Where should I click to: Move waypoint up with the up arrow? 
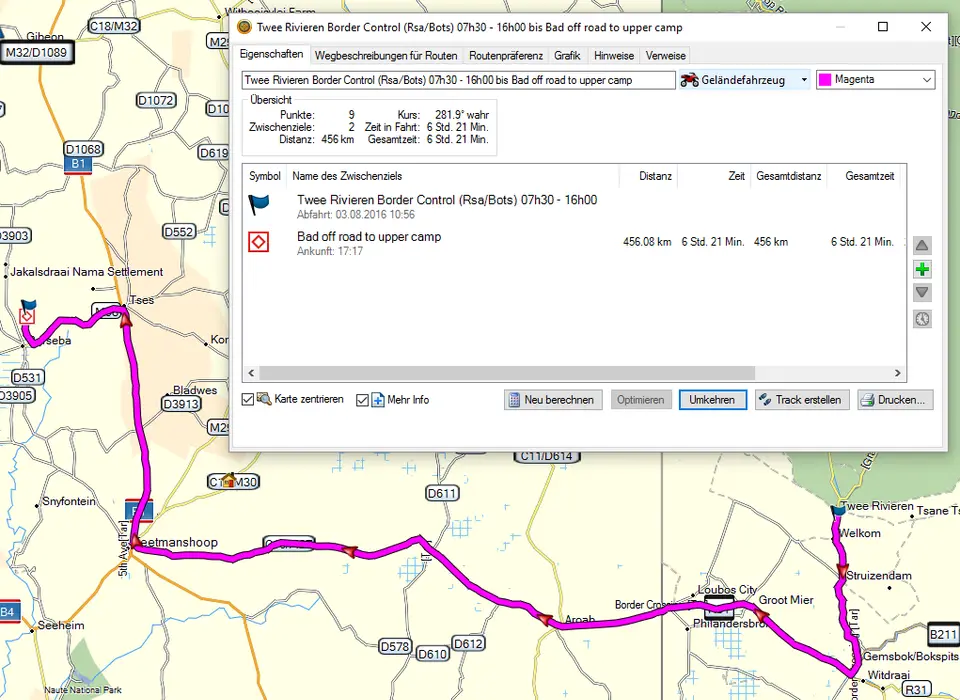pos(923,246)
